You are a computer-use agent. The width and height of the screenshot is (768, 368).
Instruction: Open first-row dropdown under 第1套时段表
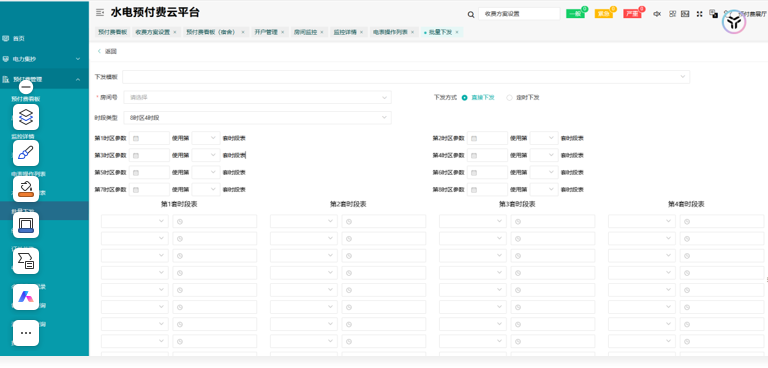click(x=135, y=221)
